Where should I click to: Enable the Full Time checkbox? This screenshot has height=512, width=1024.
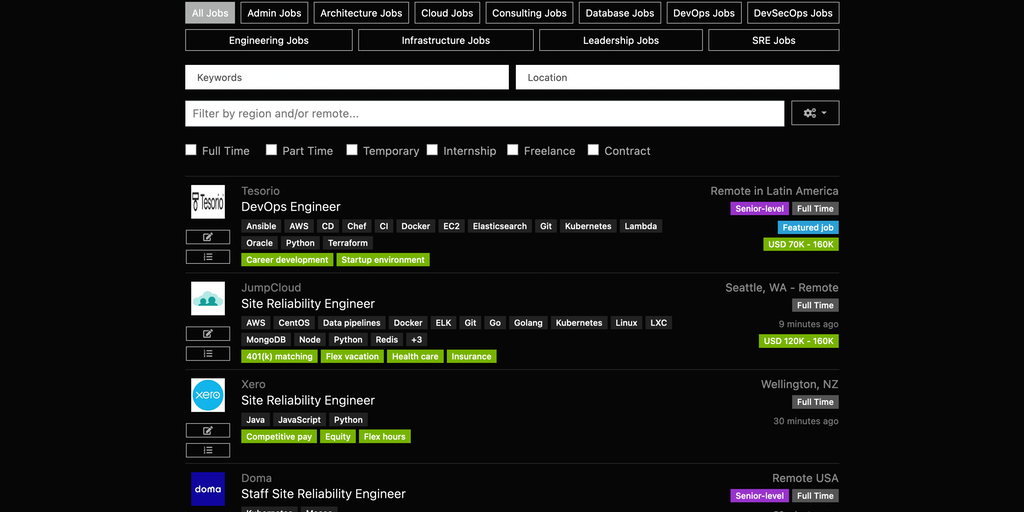coord(191,150)
